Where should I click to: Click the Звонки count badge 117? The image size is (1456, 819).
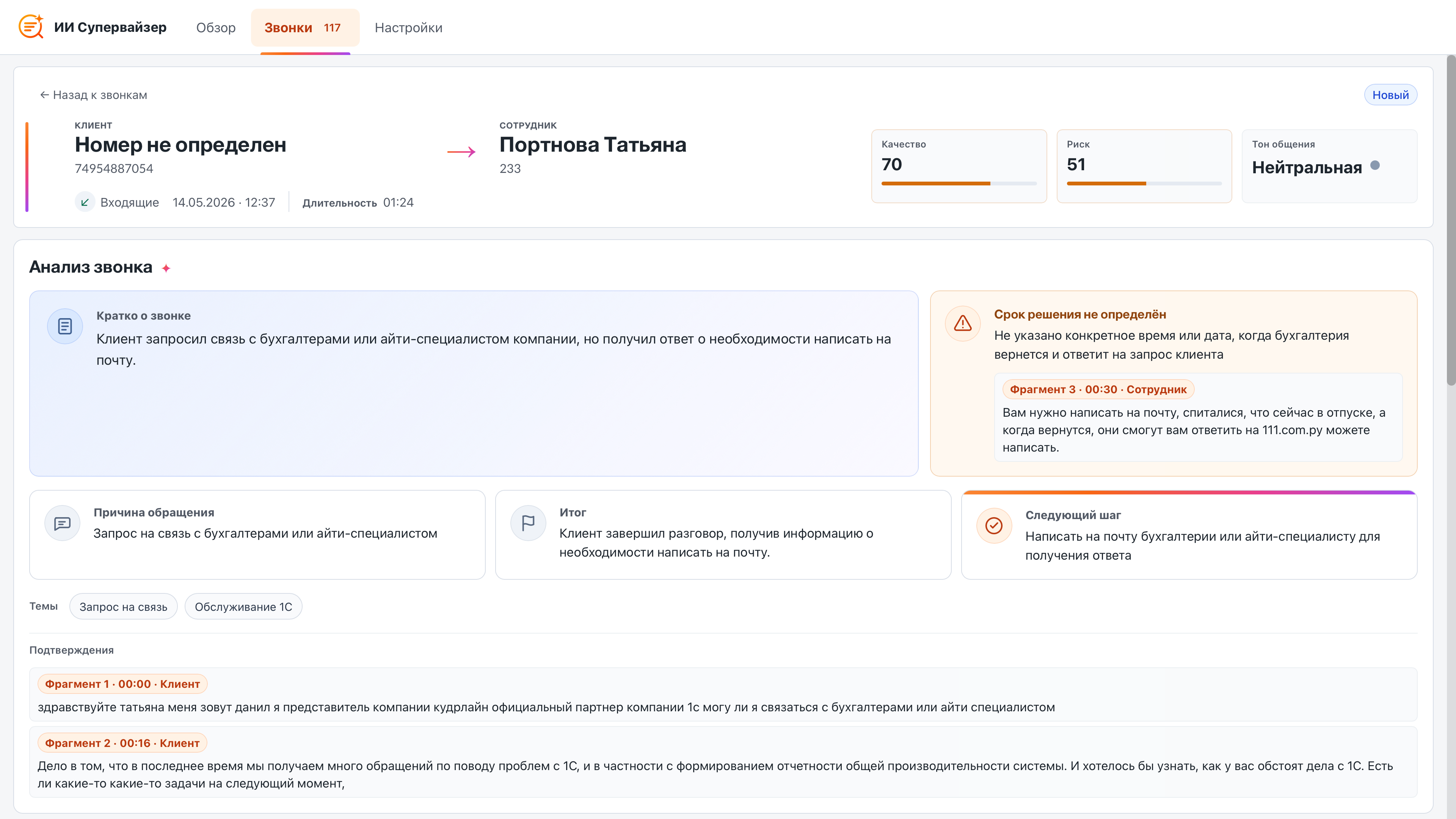point(332,28)
